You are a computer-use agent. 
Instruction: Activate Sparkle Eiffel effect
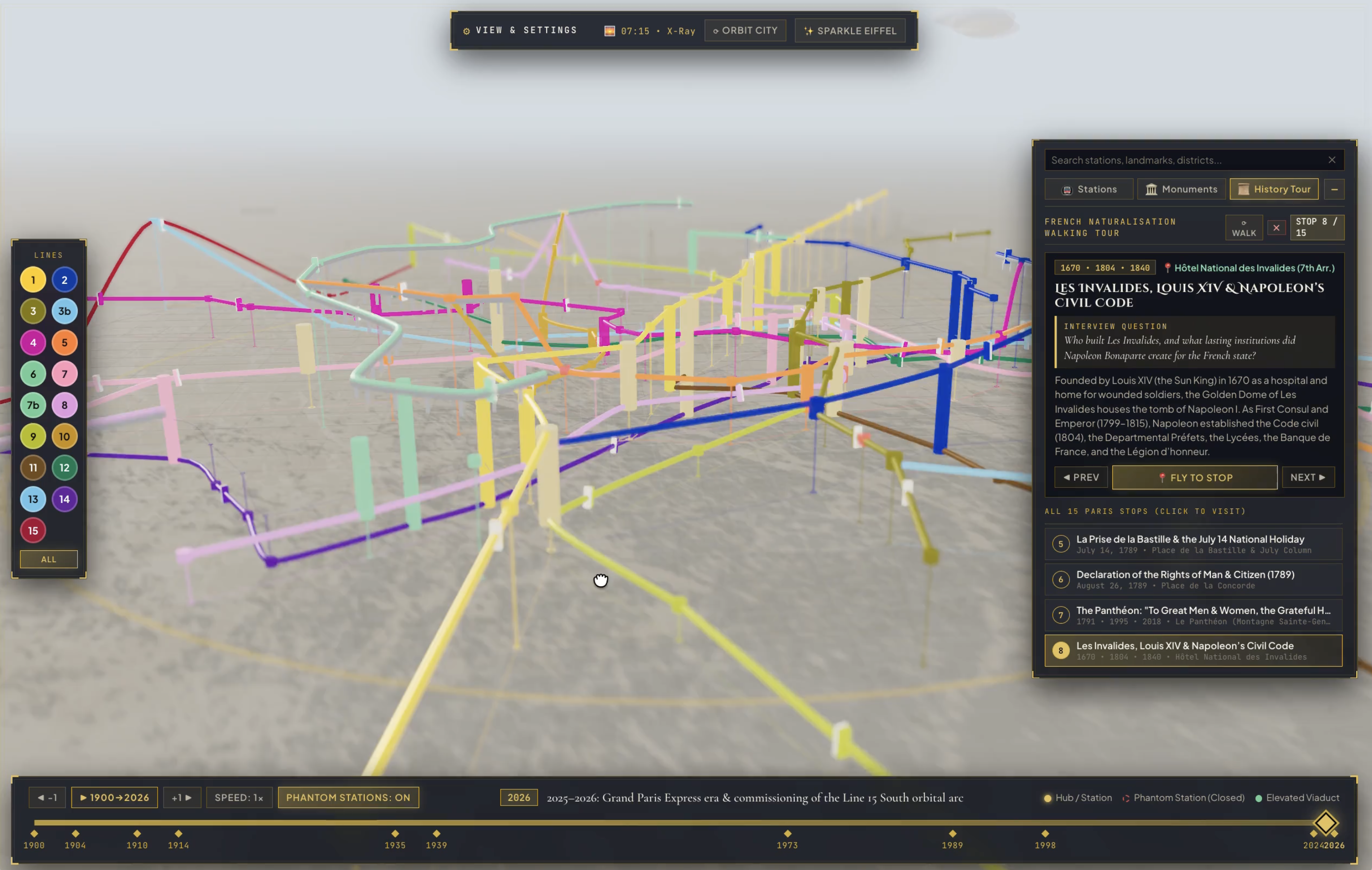pyautogui.click(x=850, y=31)
